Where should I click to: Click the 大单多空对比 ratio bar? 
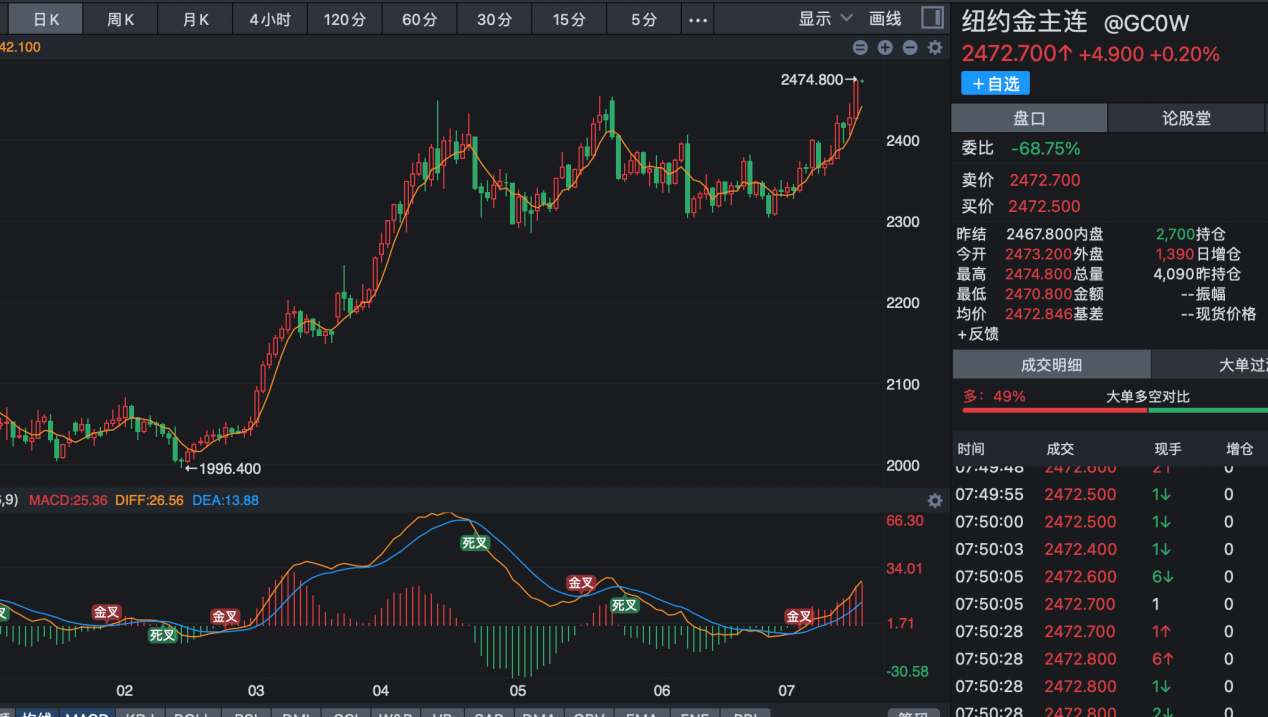[1115, 410]
